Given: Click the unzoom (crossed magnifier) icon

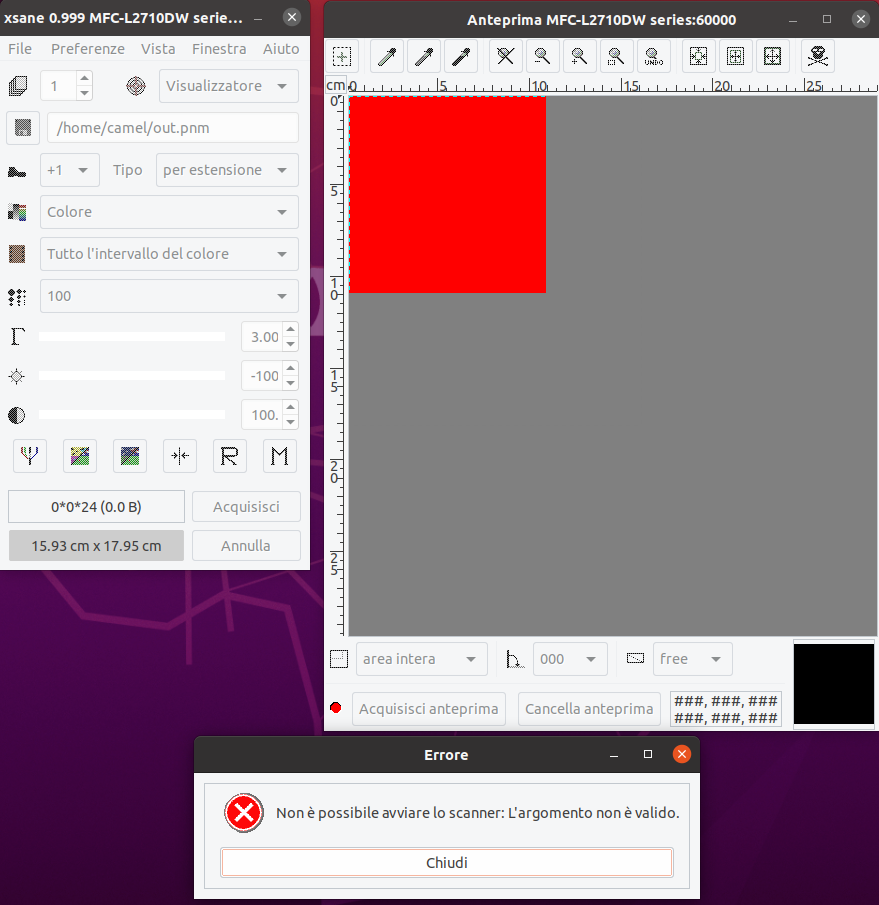Looking at the screenshot, I should point(505,56).
